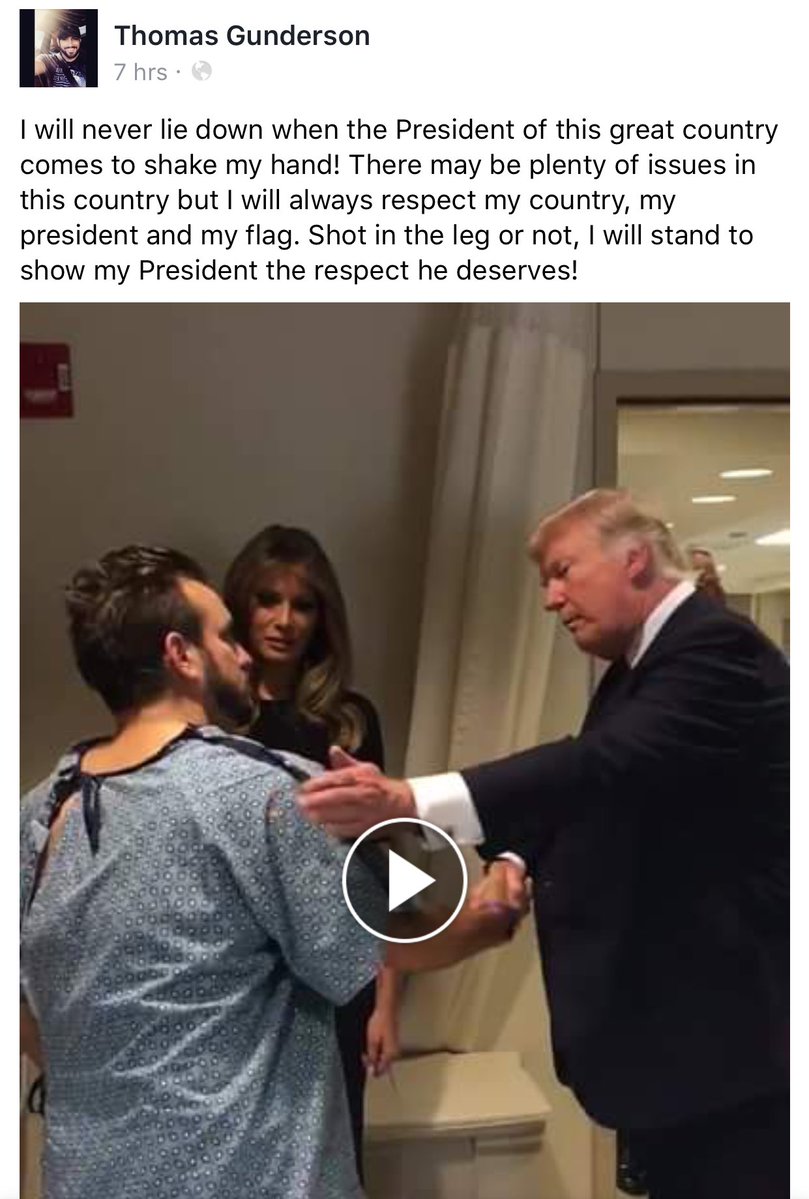The image size is (809, 1199).
Task: Open Thomas Gunderson's profile picture
Action: click(59, 48)
